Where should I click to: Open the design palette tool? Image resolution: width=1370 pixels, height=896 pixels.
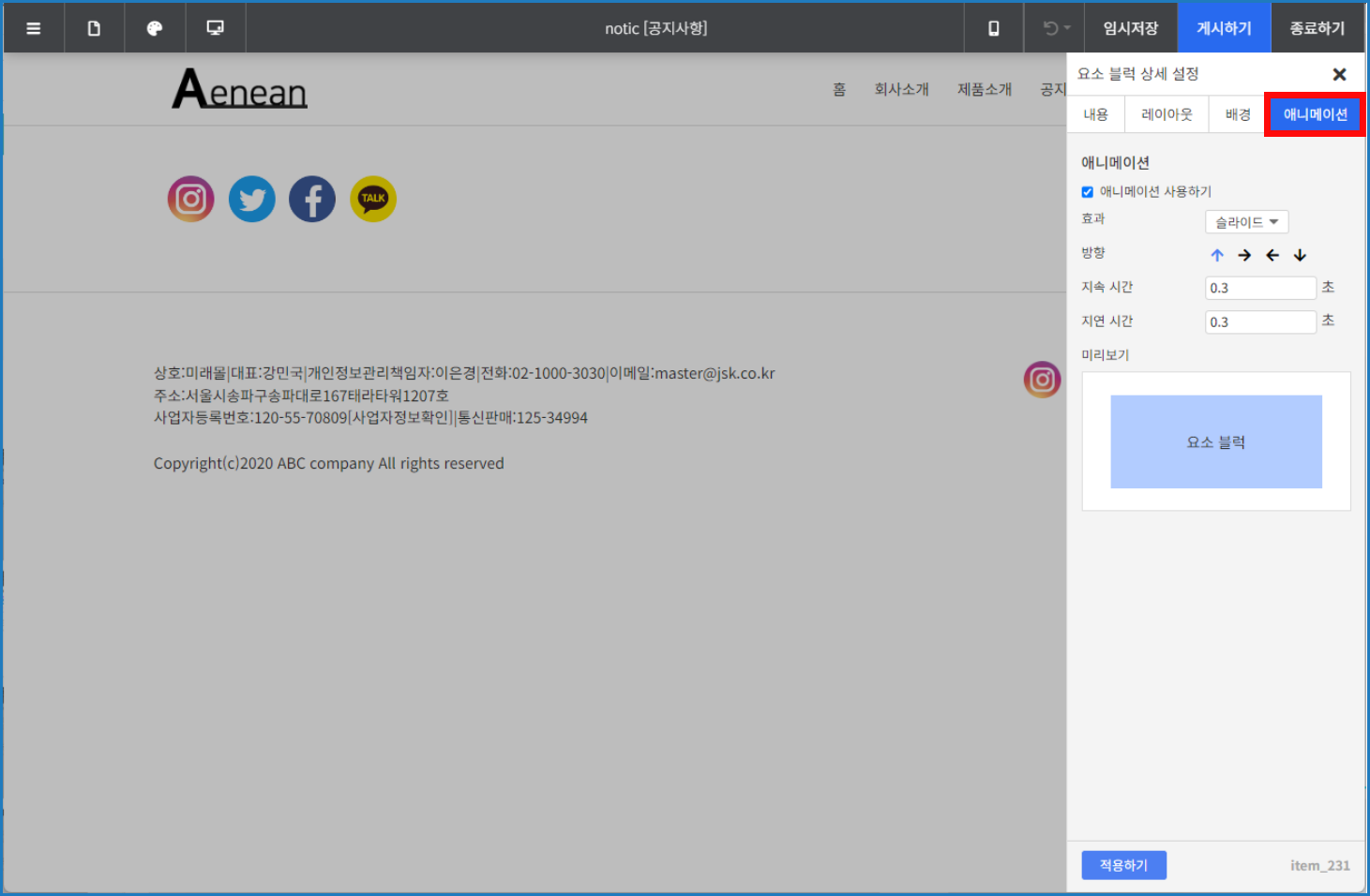click(x=154, y=27)
